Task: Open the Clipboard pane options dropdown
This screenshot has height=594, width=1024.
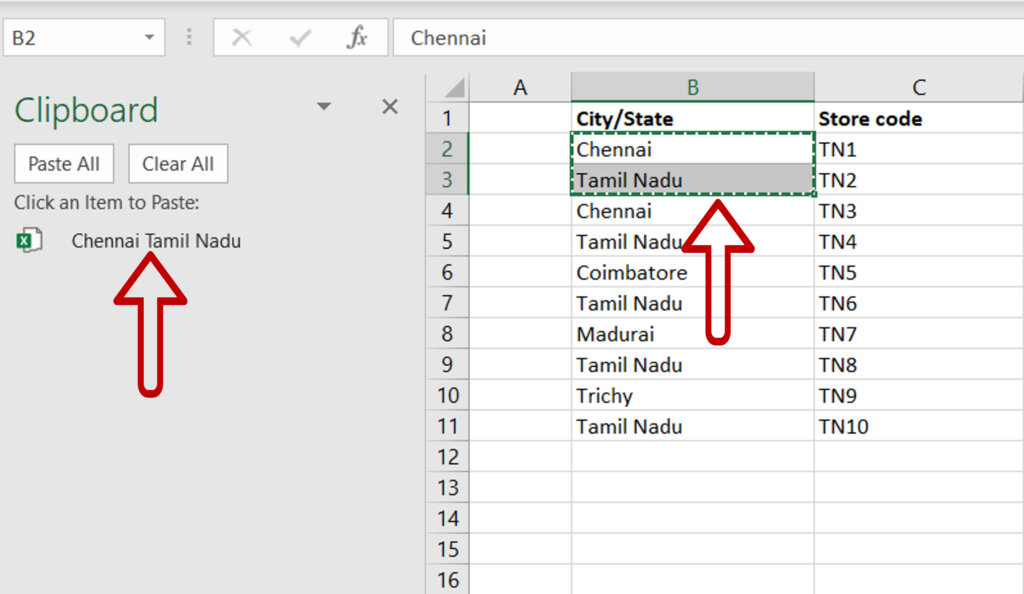Action: click(x=323, y=107)
